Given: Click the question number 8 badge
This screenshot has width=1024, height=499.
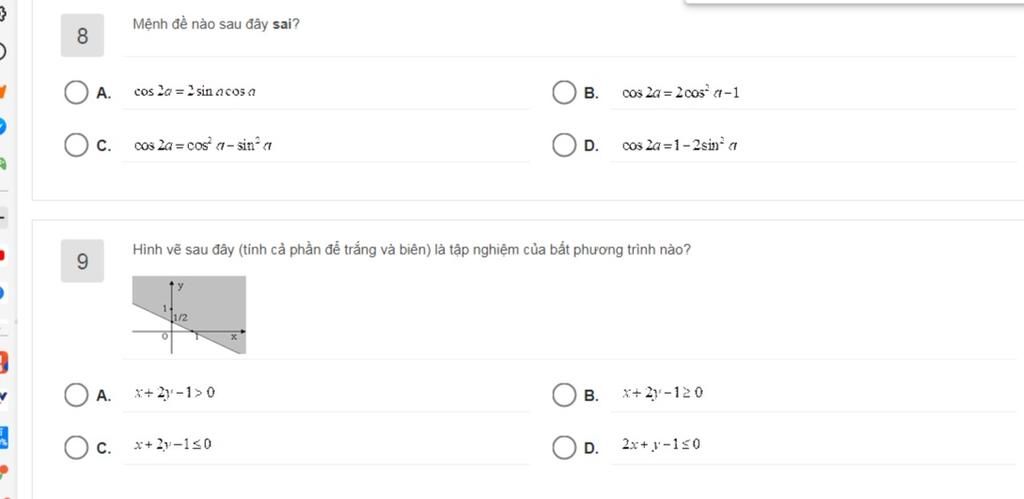Looking at the screenshot, I should click(x=82, y=37).
